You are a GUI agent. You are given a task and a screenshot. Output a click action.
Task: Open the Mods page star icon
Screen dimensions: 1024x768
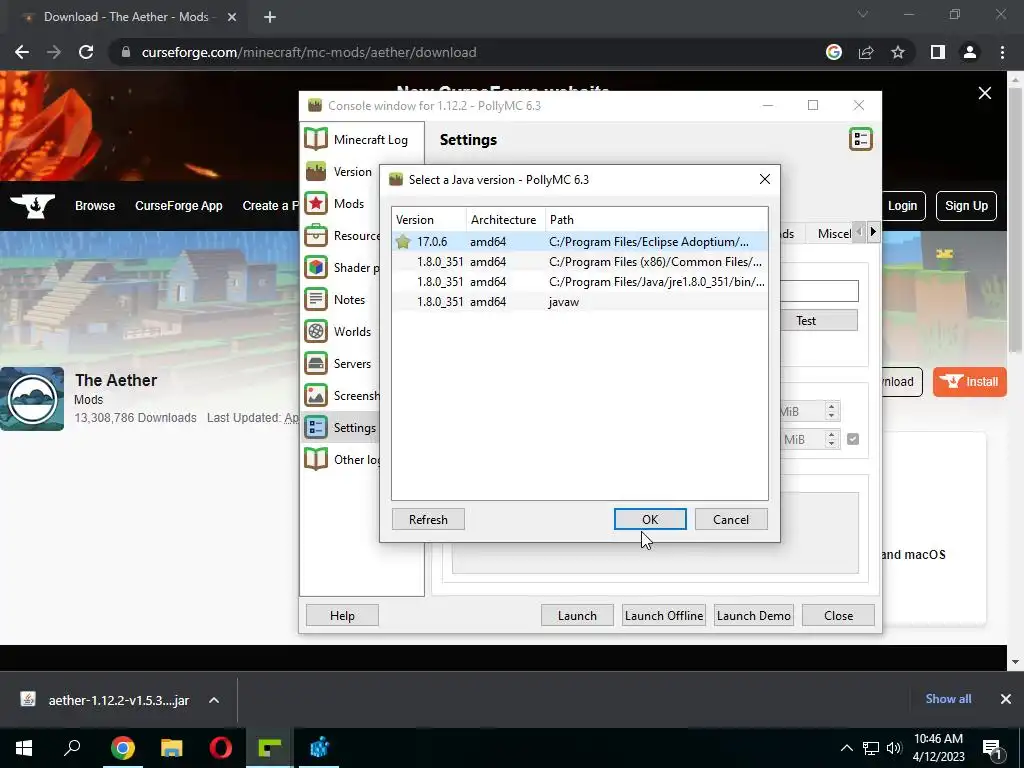pyautogui.click(x=316, y=203)
